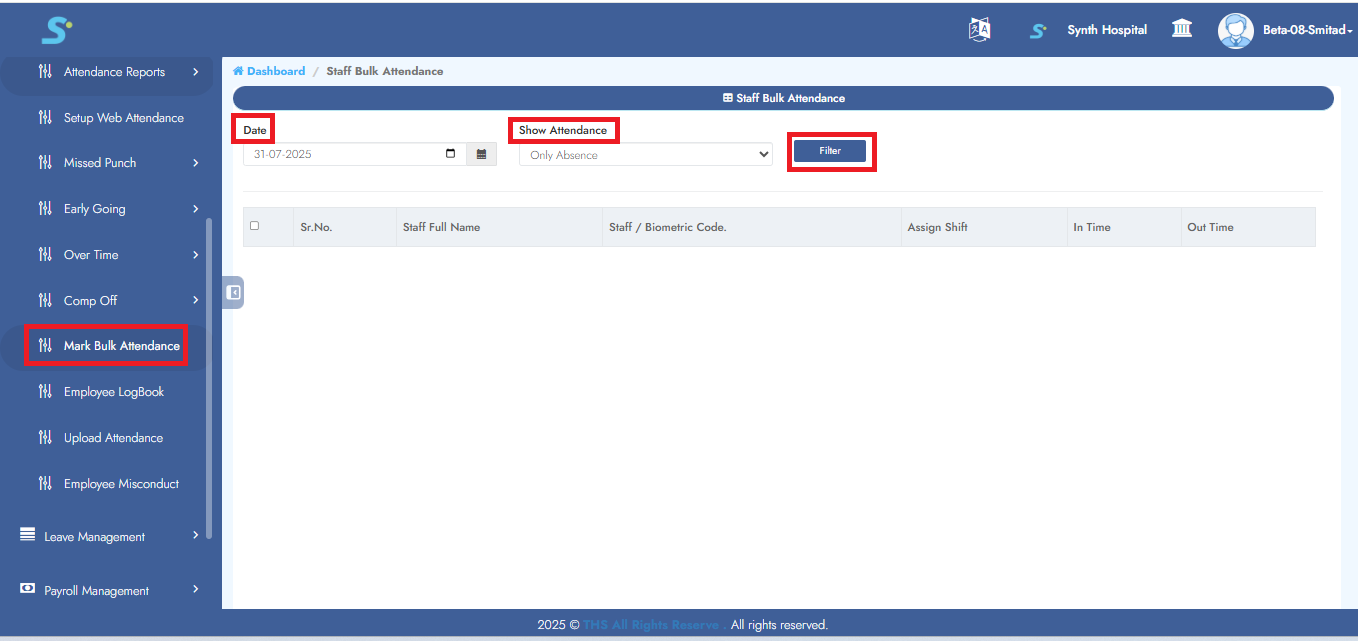The width and height of the screenshot is (1358, 641).
Task: Click the S logo at top left
Action: (x=56, y=31)
